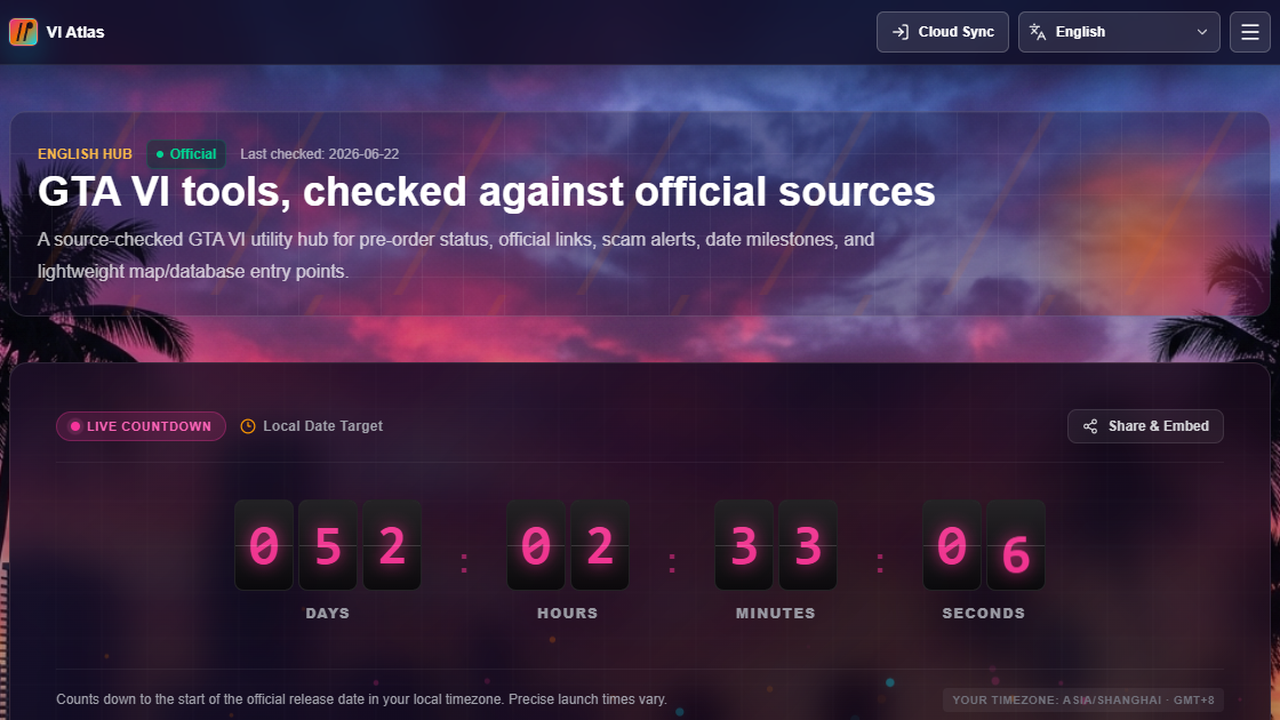Click the countdown note about local timezone
This screenshot has height=720, width=1280.
tap(361, 699)
